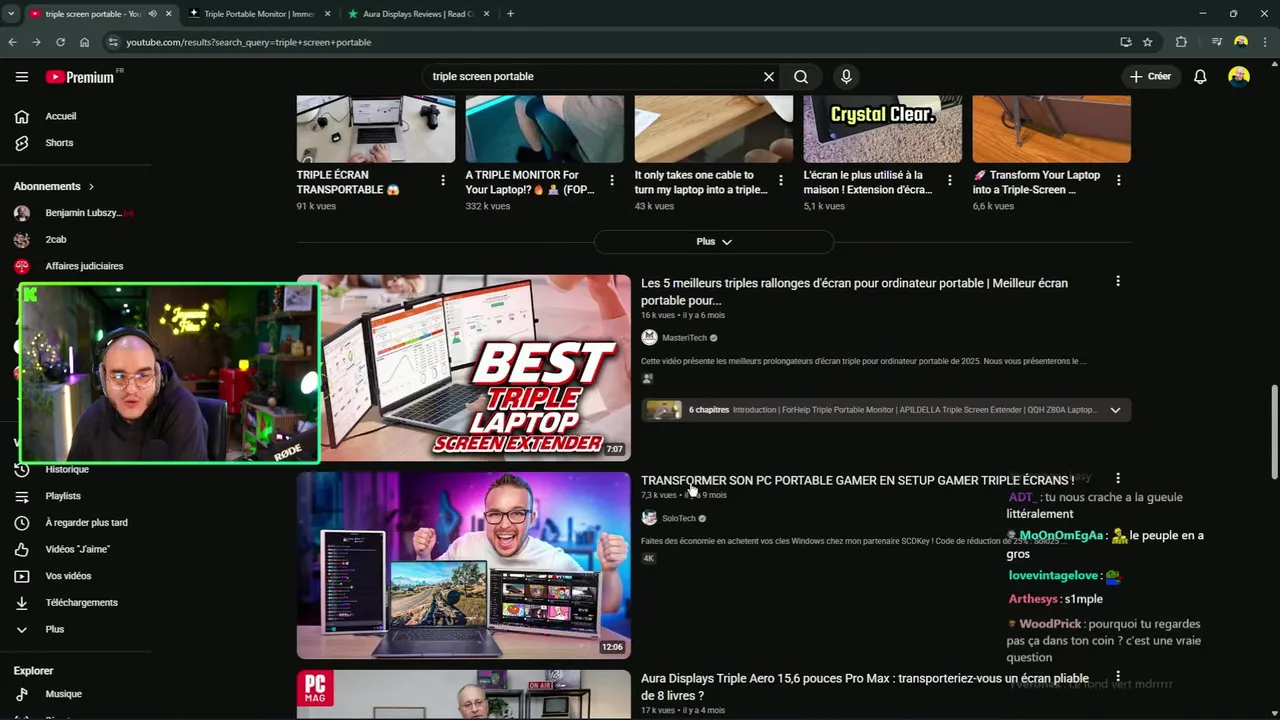1280x720 pixels.
Task: Run search with magnifier button
Action: [x=801, y=77]
